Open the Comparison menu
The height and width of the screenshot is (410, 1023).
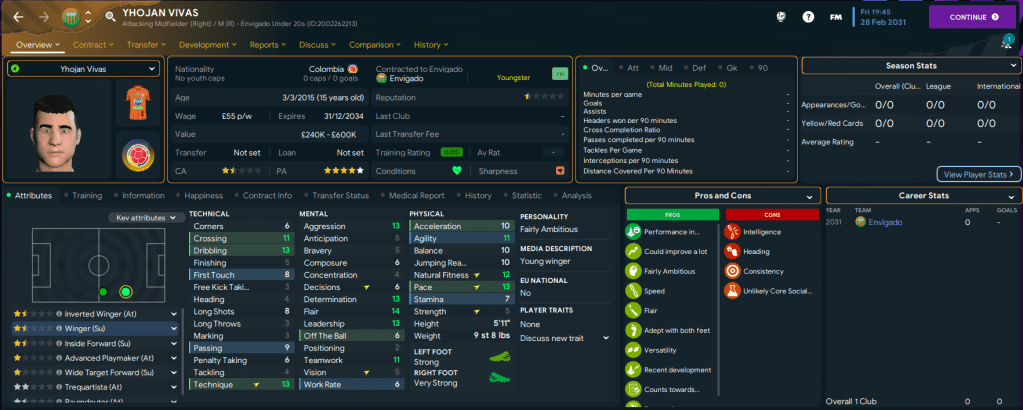375,45
